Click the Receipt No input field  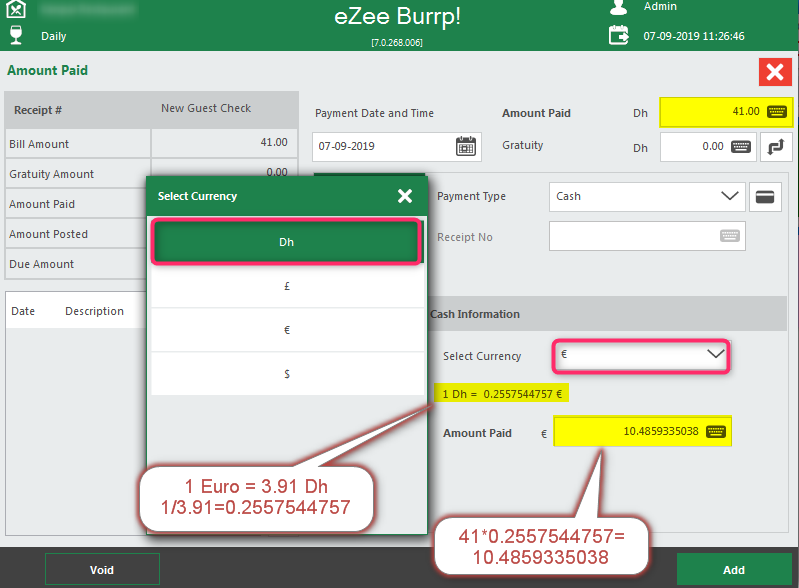[x=647, y=236]
